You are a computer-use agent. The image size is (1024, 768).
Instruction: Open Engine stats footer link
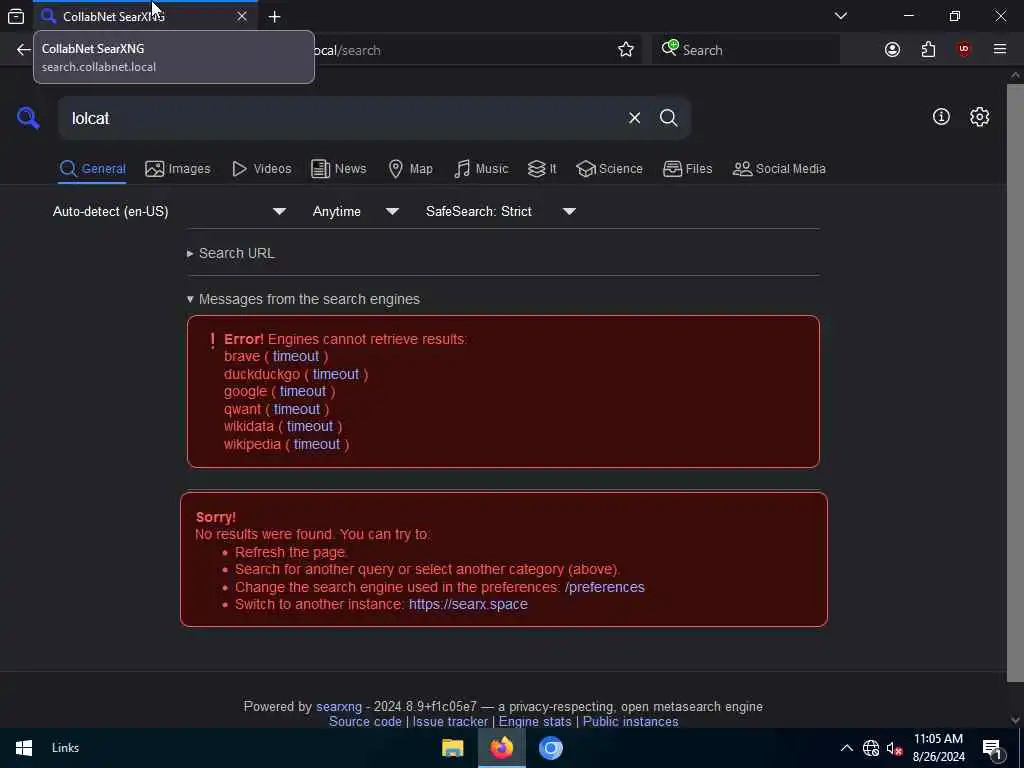click(x=535, y=722)
